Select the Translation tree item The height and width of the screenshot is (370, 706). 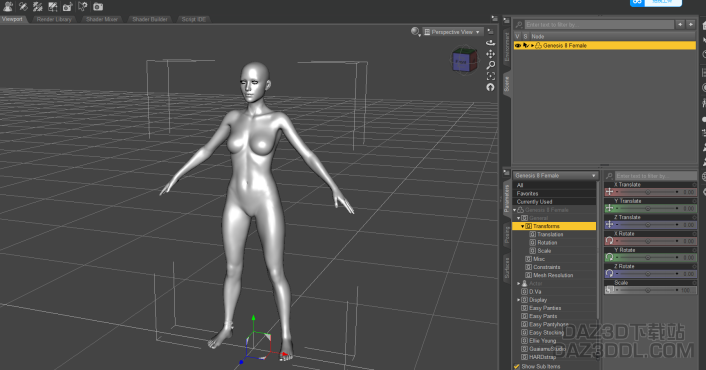click(x=550, y=235)
